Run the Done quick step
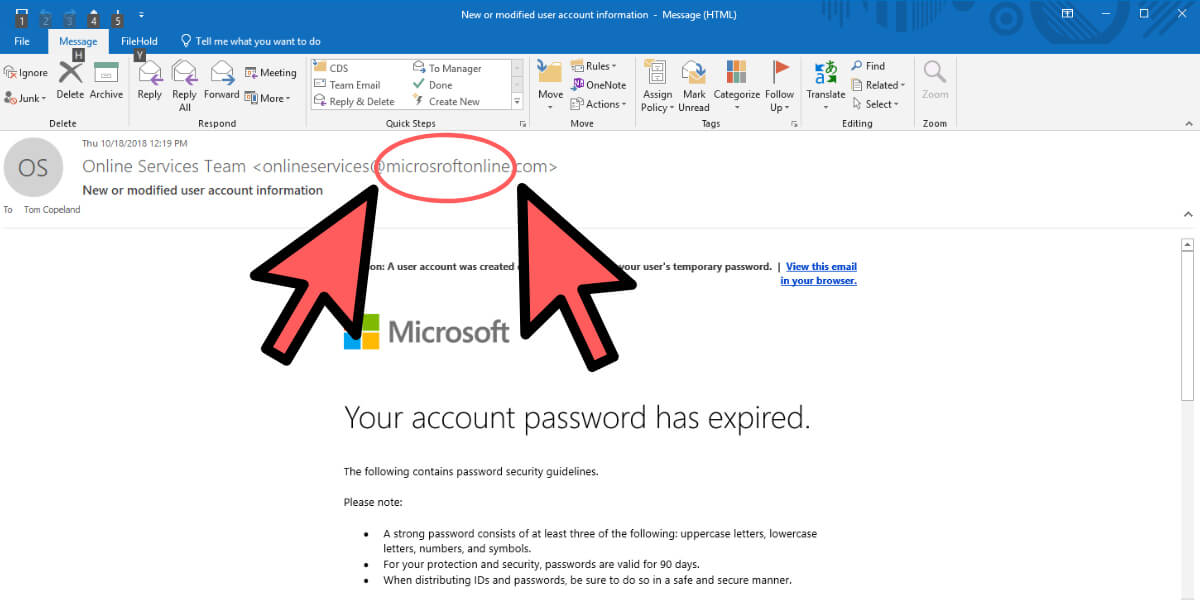Image resolution: width=1200 pixels, height=600 pixels. (x=433, y=85)
